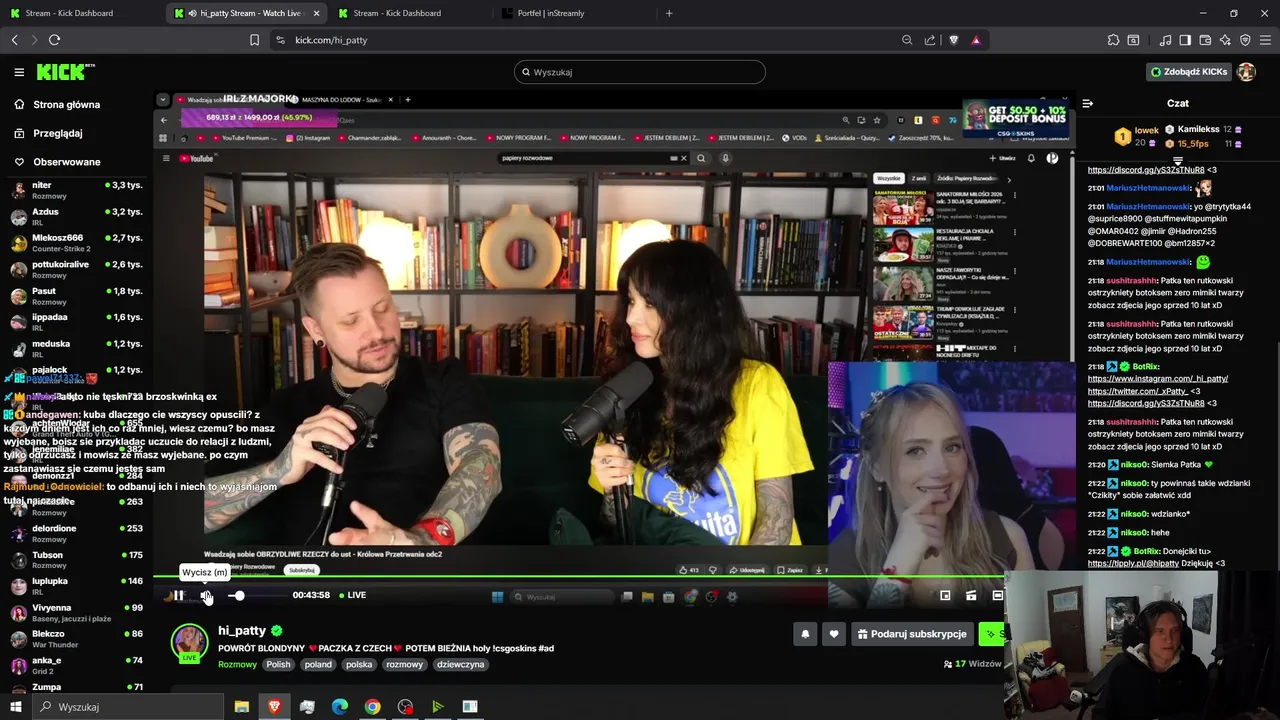
Task: Open followed channel Blekczo
Action: click(77, 639)
